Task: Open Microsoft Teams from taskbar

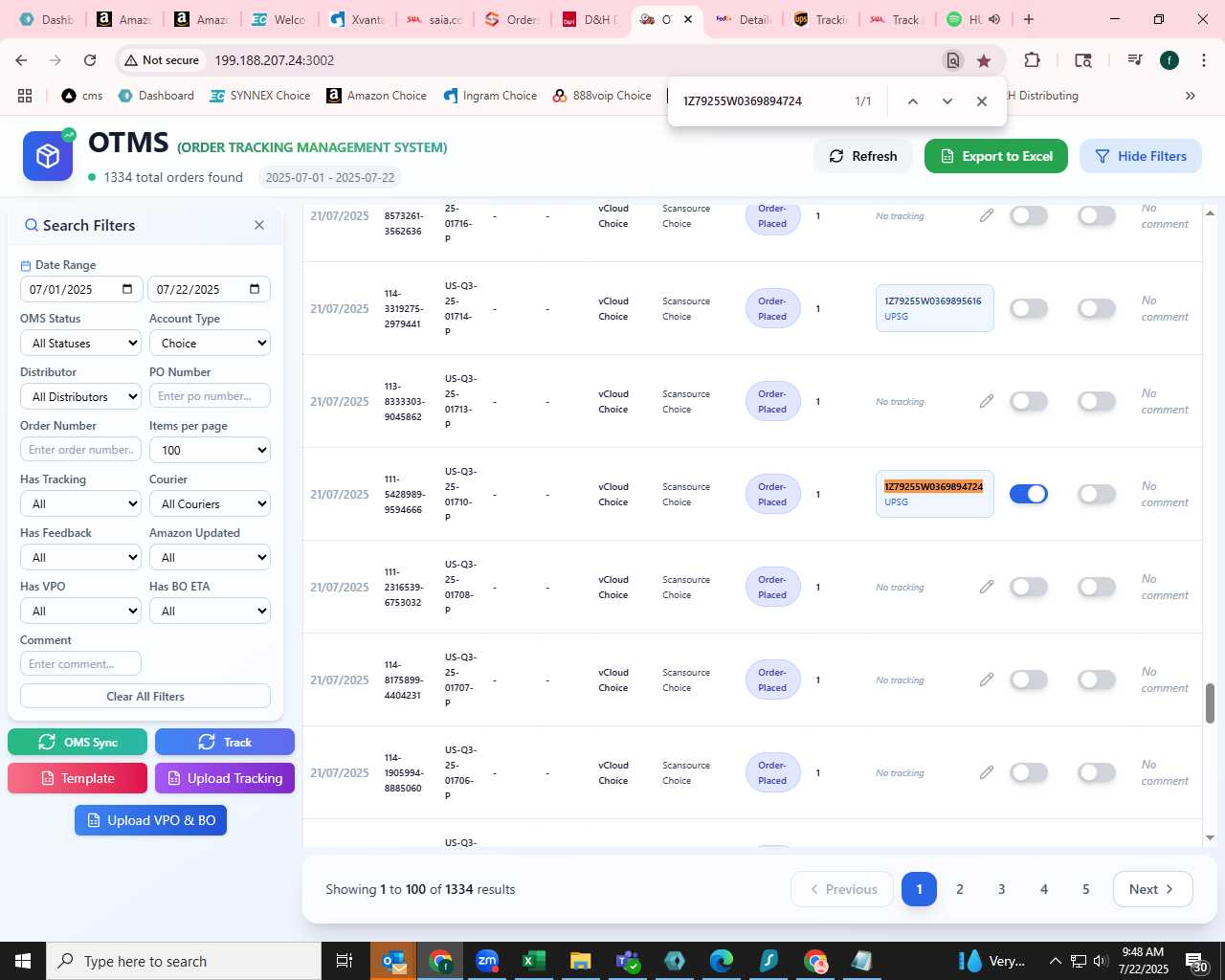Action: coord(628,961)
